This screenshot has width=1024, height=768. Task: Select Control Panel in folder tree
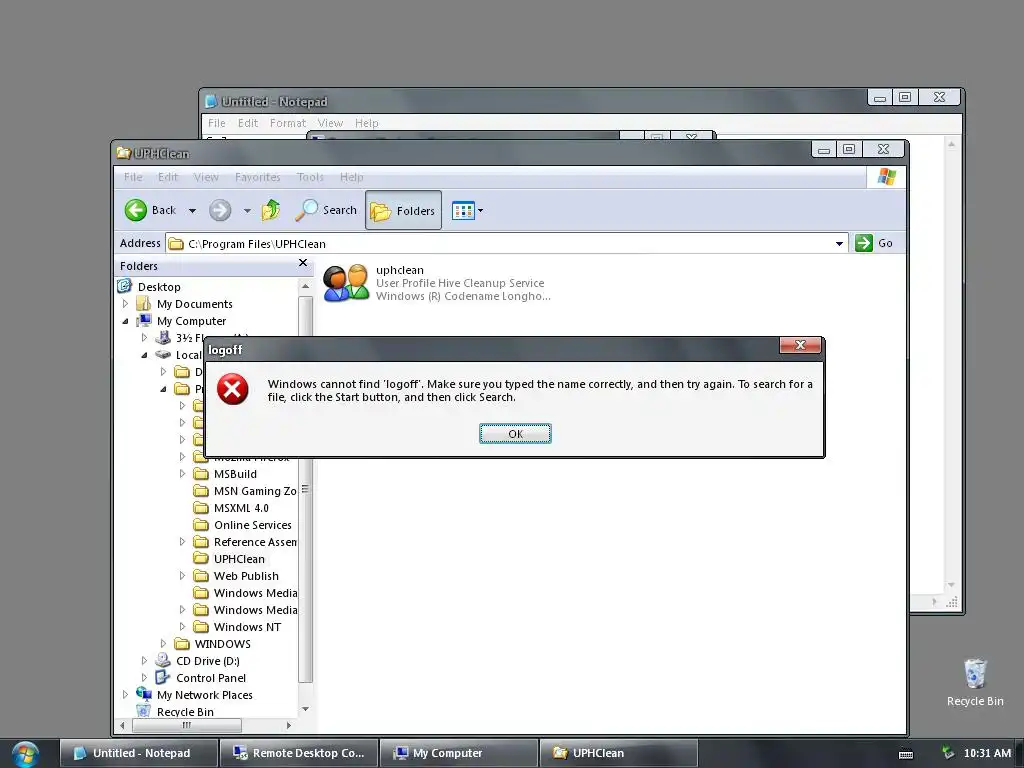point(210,677)
